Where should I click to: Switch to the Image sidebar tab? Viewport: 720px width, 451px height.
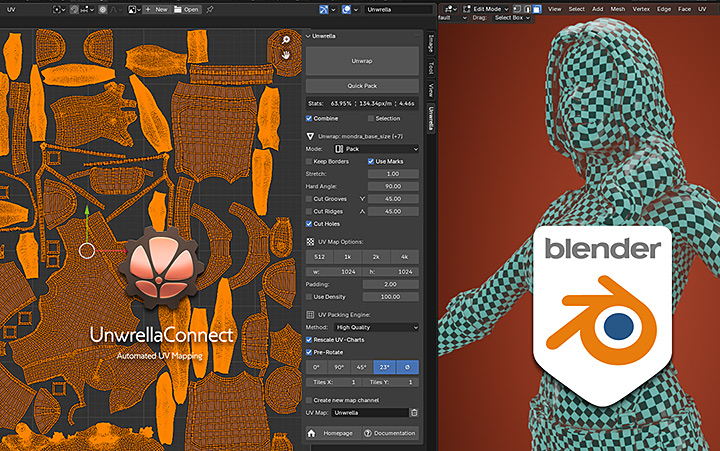(x=431, y=44)
